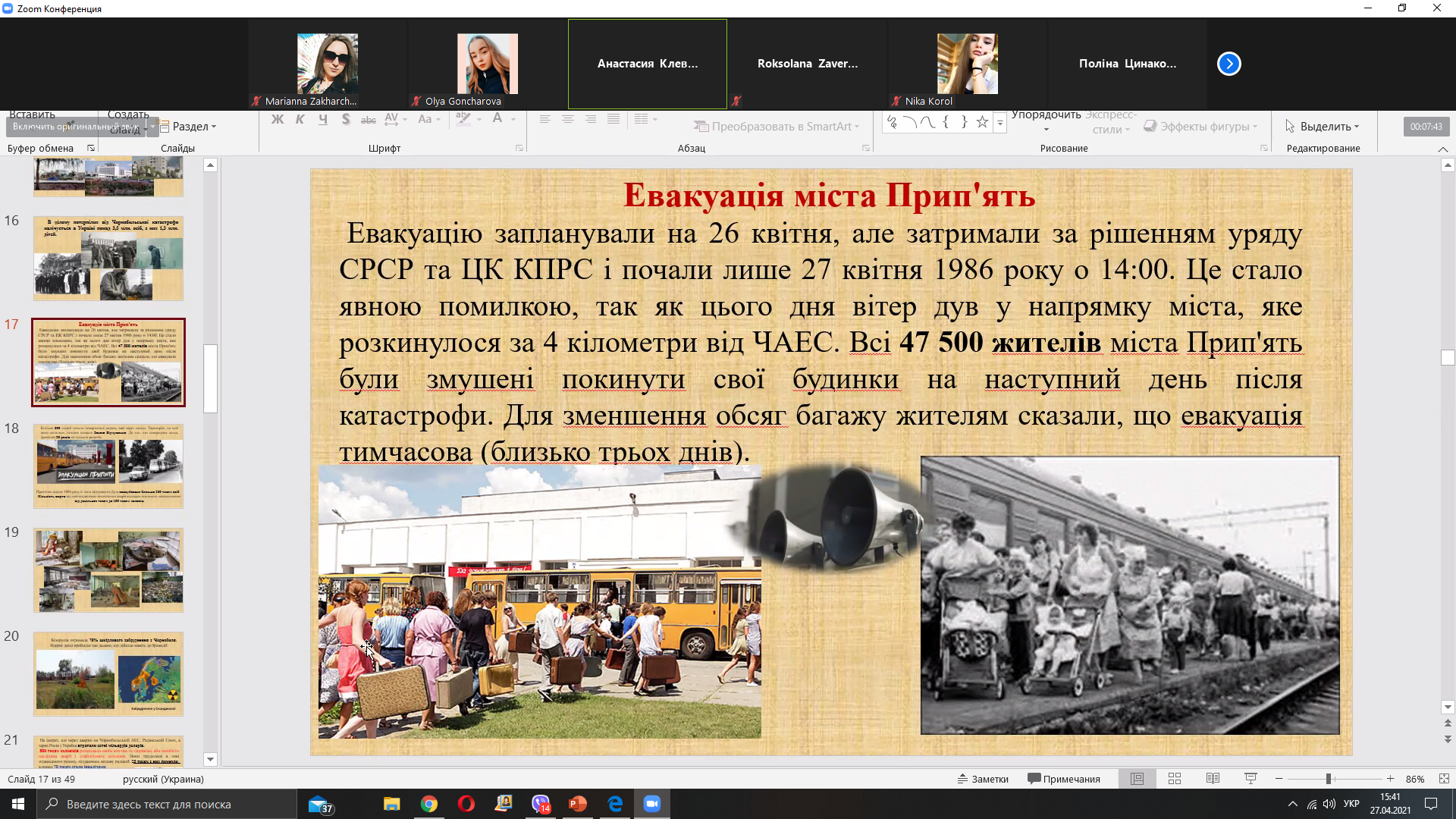The height and width of the screenshot is (819, 1456).
Task: Click 86% zoom level
Action: [x=1415, y=779]
